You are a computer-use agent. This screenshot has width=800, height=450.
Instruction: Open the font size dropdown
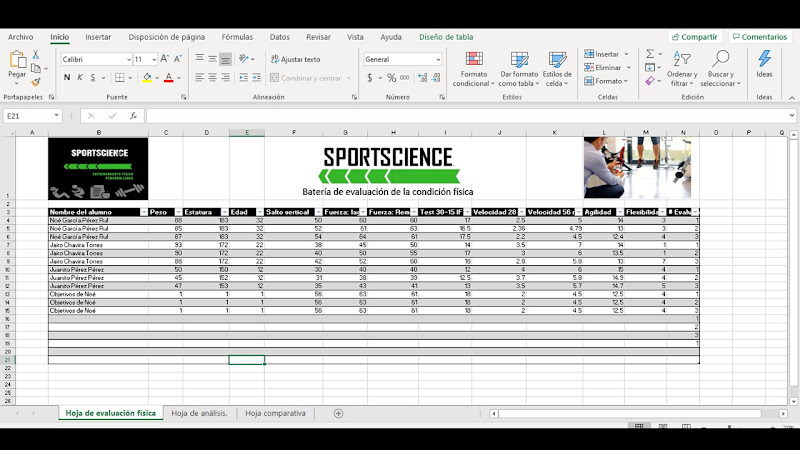tap(154, 60)
